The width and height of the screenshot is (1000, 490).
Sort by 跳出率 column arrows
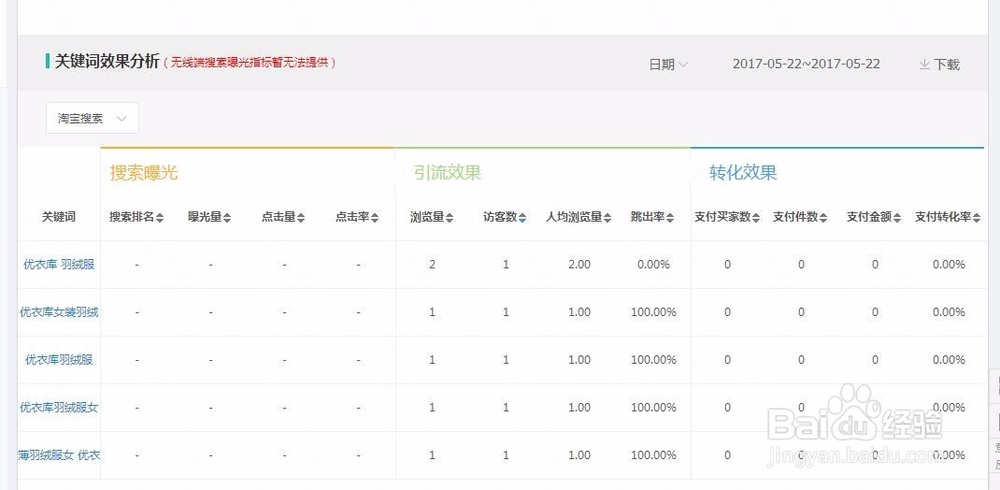pyautogui.click(x=670, y=218)
